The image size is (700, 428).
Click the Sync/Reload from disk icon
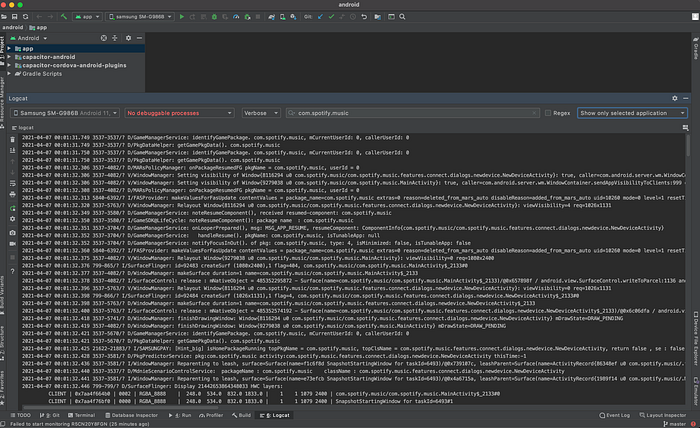25,17
